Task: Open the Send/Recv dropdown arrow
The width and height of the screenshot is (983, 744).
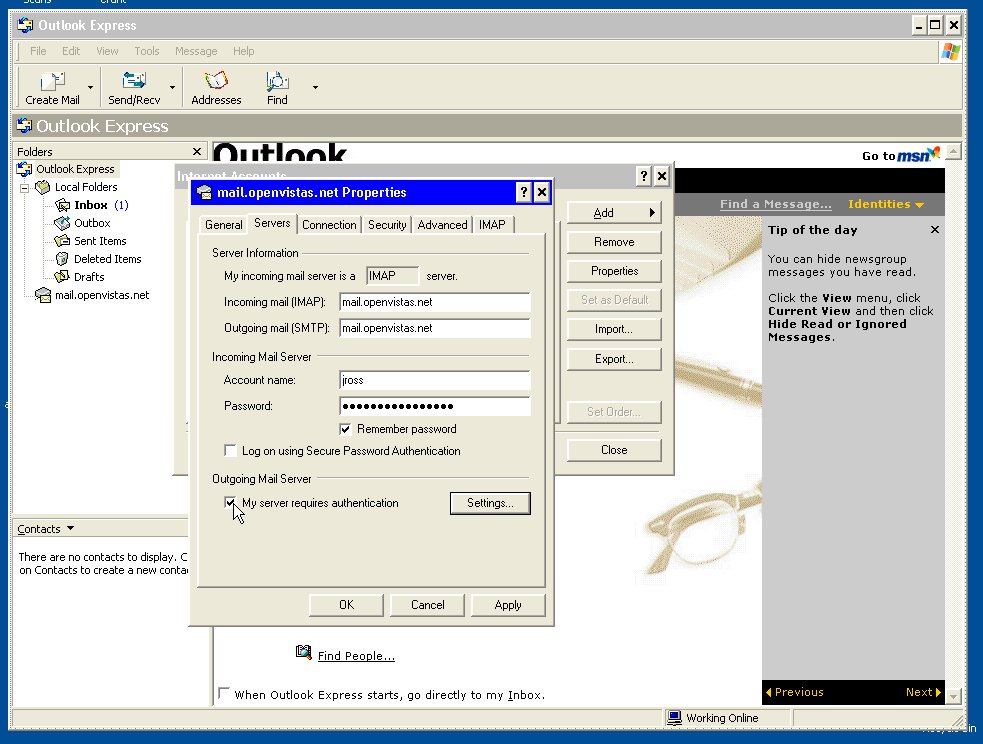Action: 172,87
